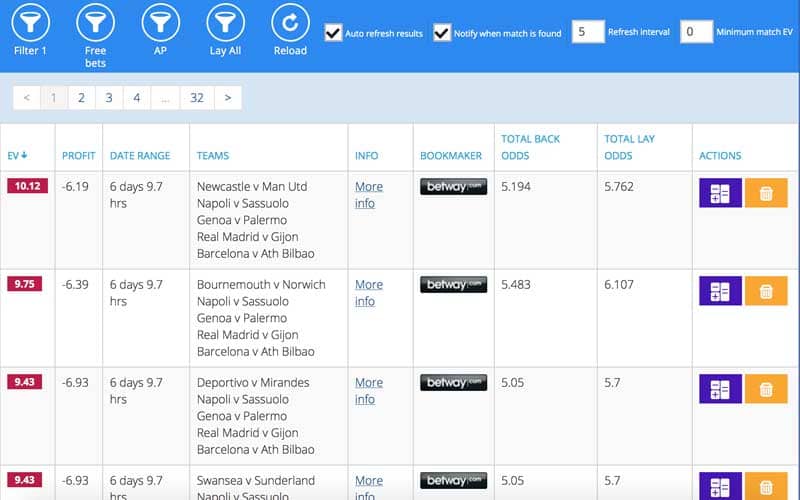Select lay odds value 6.107
Image resolution: width=800 pixels, height=500 pixels.
pos(619,284)
